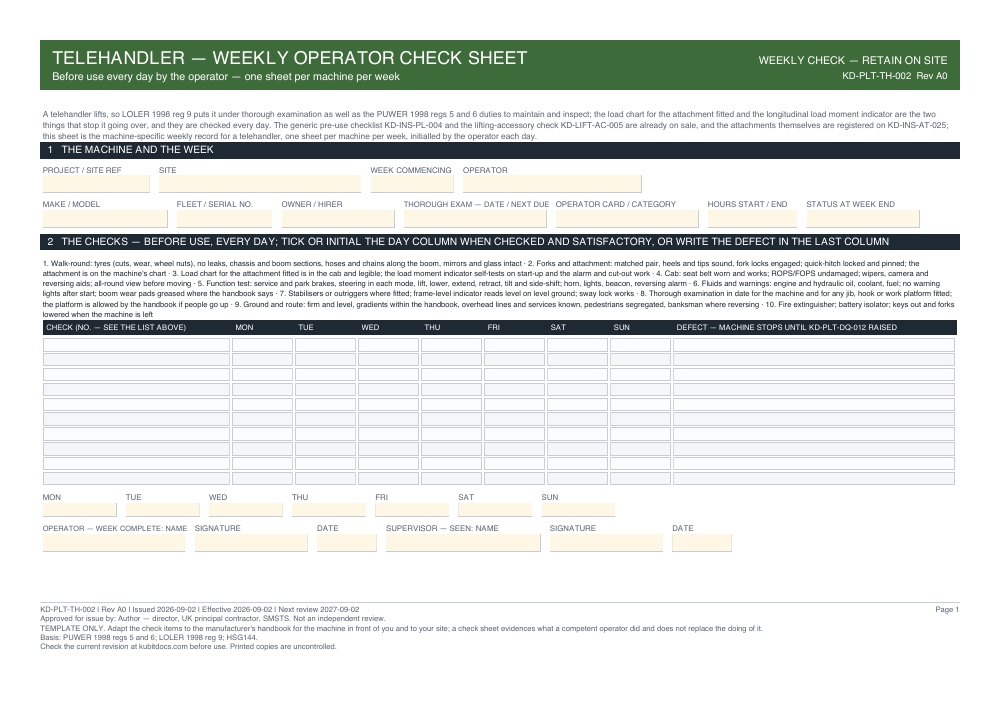Click the FLEET / SERIAL NO. field
The image size is (1000, 708).
point(224,219)
